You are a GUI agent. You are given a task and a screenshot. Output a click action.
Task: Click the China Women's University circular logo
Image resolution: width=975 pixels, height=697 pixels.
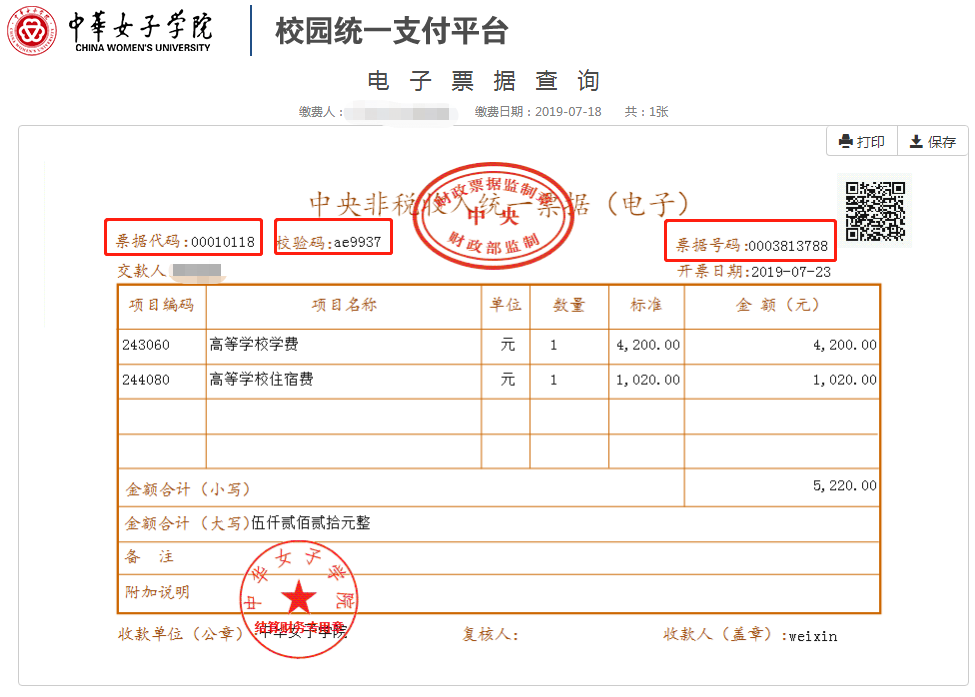pyautogui.click(x=33, y=30)
